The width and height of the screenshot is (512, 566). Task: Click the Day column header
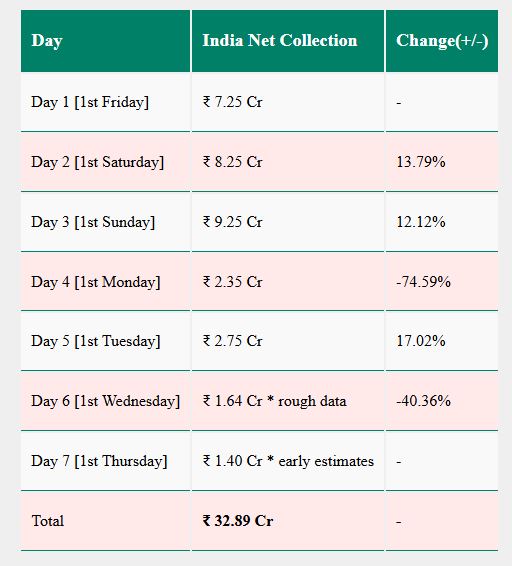point(105,41)
